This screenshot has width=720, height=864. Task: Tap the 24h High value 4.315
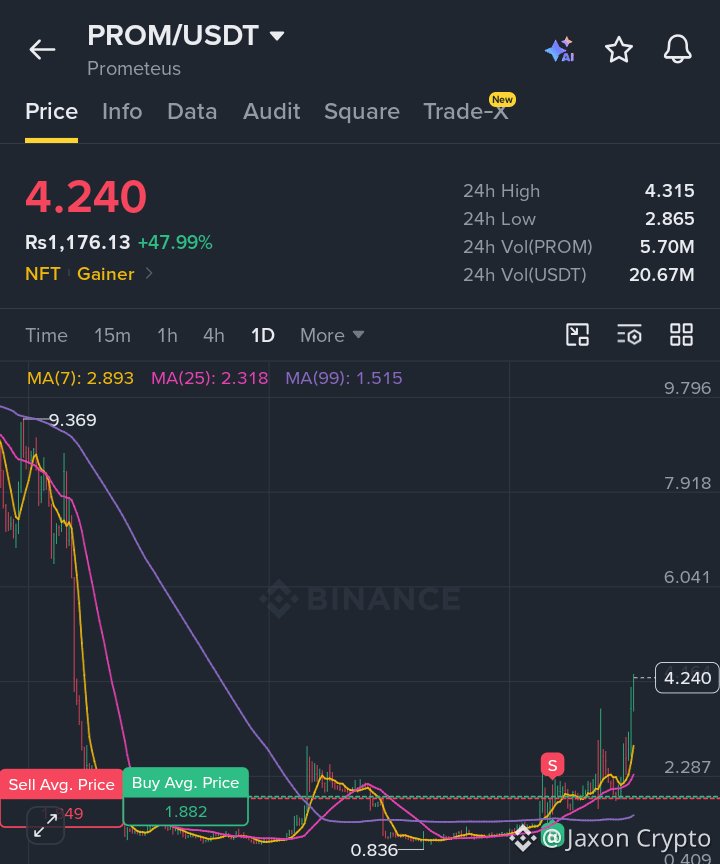[669, 191]
